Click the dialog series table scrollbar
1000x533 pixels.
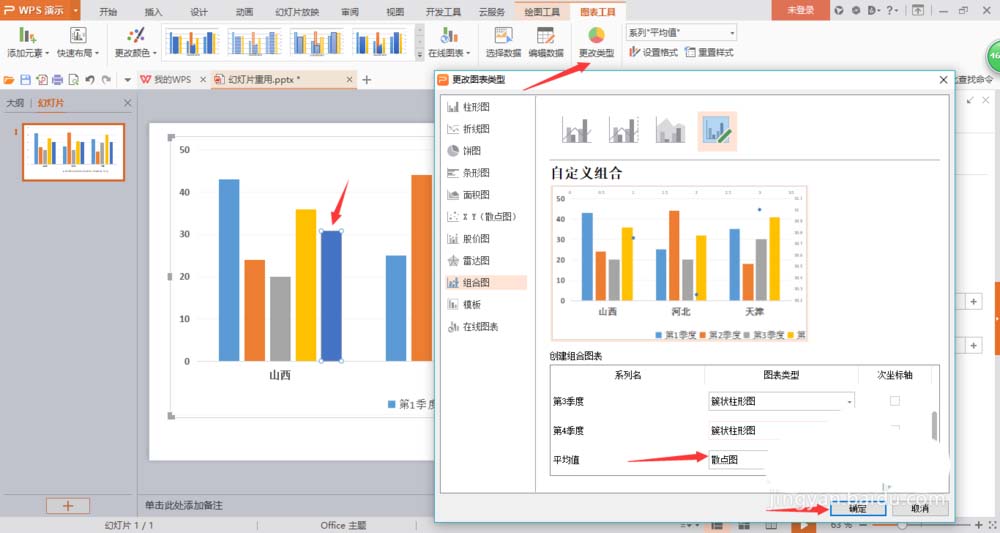coord(934,426)
